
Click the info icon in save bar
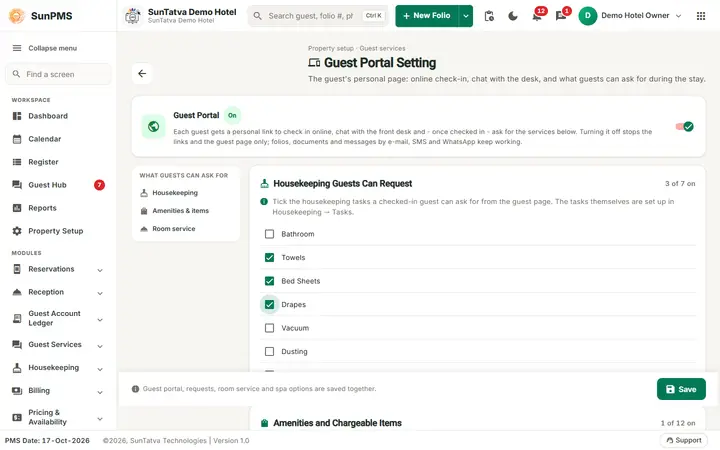135,389
